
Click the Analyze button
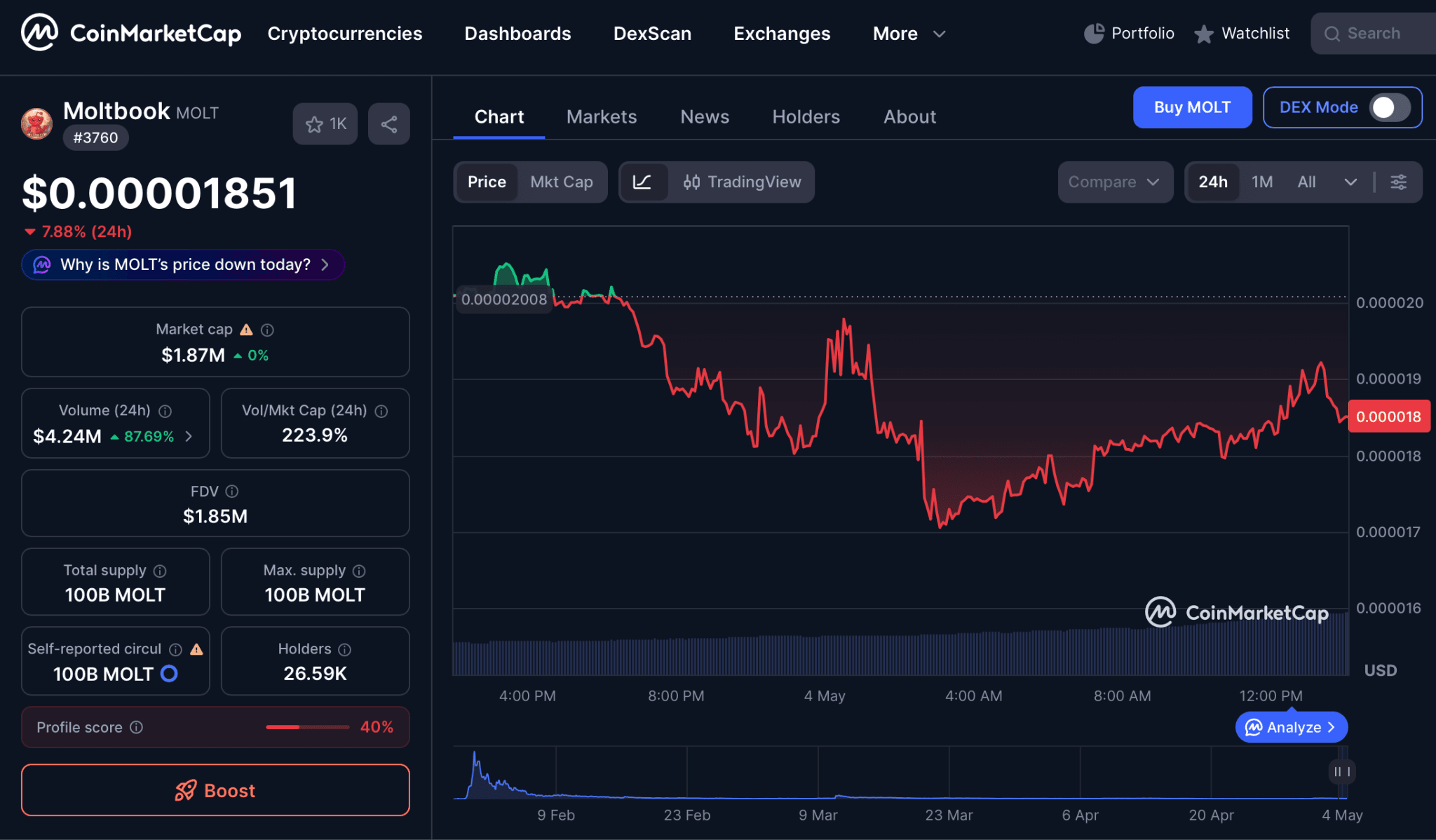pyautogui.click(x=1292, y=728)
